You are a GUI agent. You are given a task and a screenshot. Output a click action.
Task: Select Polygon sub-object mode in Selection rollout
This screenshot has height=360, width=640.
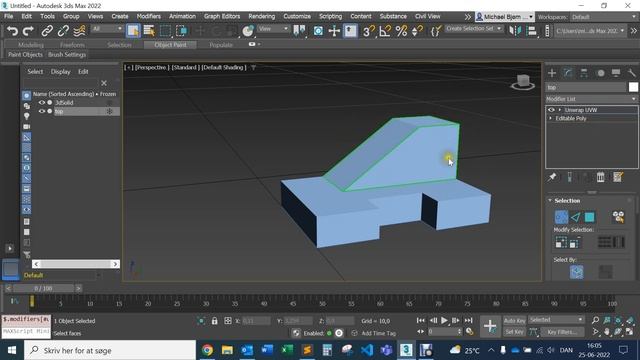click(589, 217)
